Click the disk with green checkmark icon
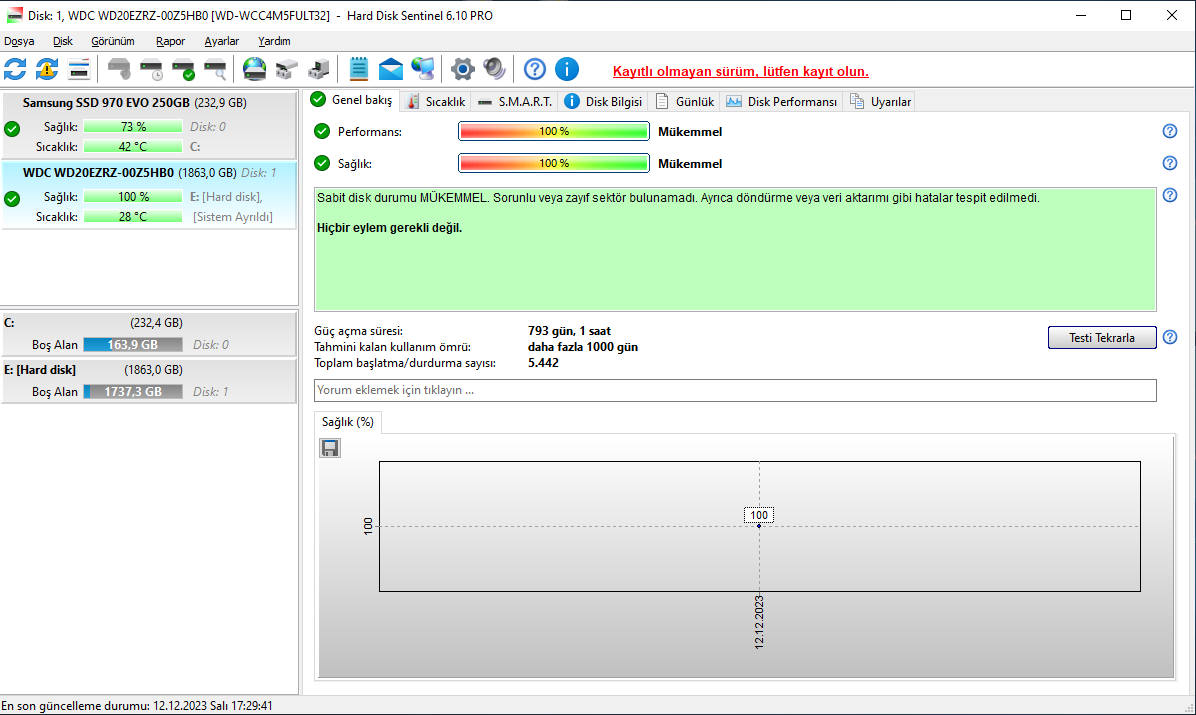The image size is (1196, 715). pos(183,69)
